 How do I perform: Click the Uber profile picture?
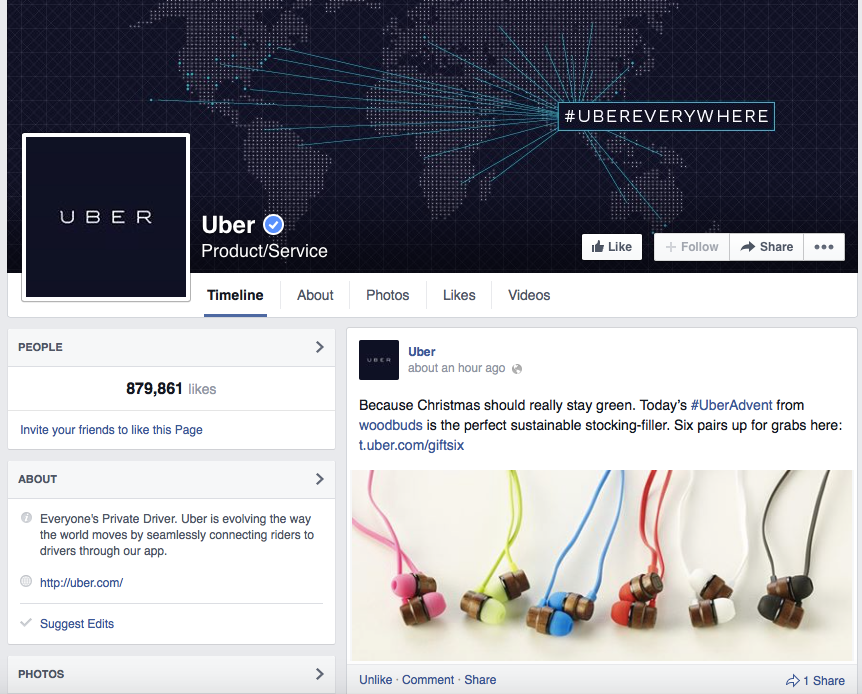click(106, 217)
